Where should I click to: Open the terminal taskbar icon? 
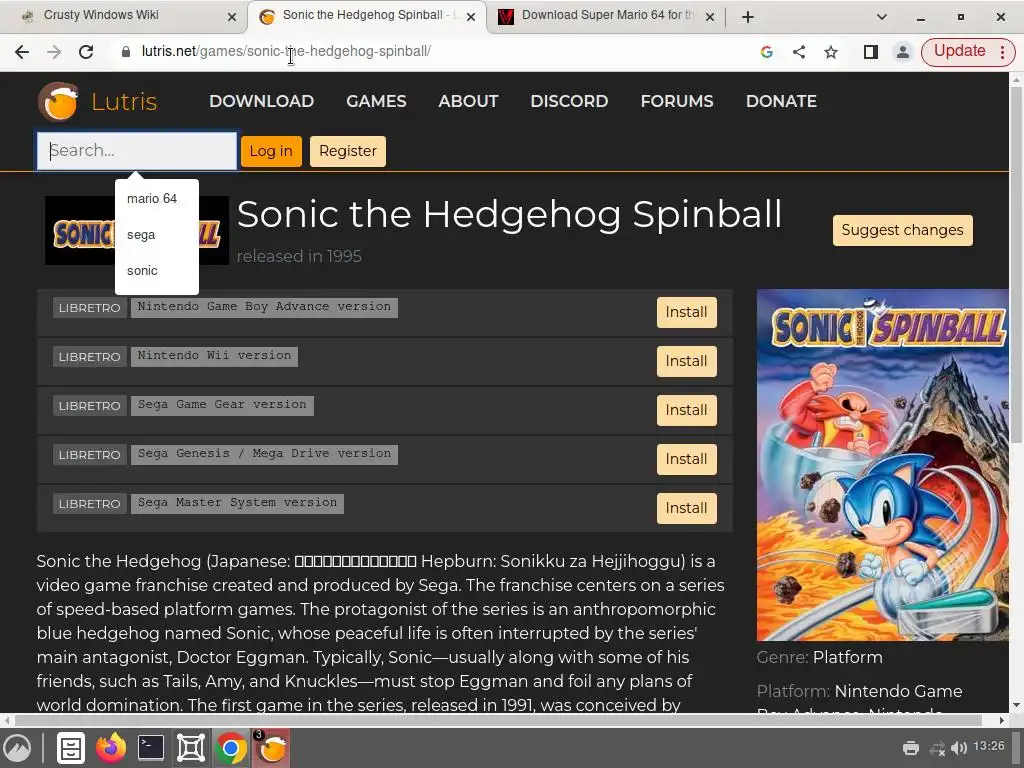pyautogui.click(x=151, y=748)
